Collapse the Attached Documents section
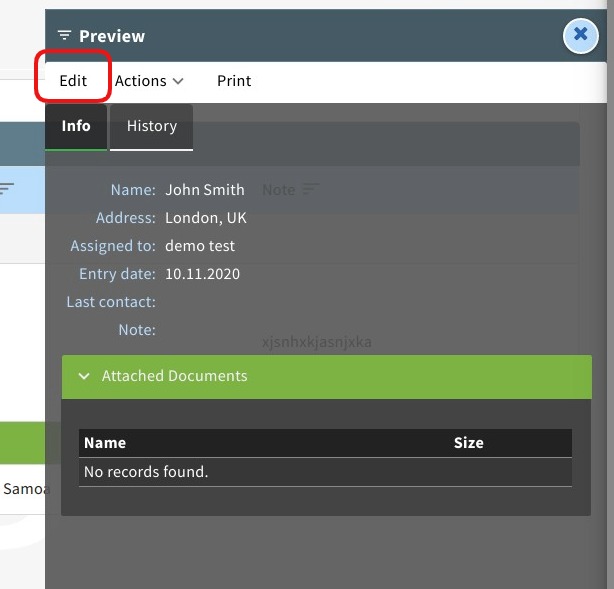 pyautogui.click(x=327, y=377)
